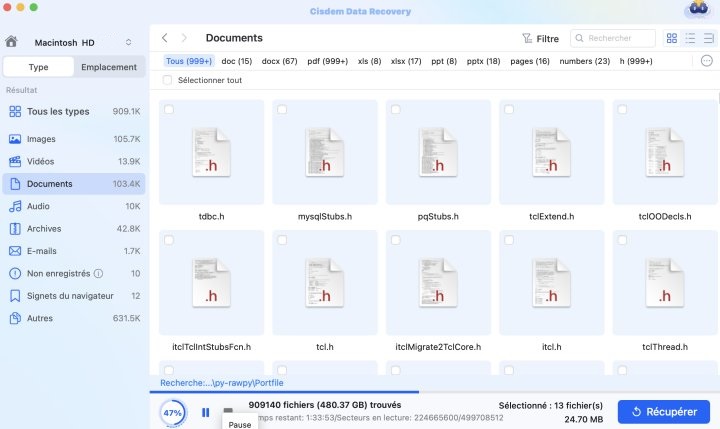Stop the scan with stop button
The height and width of the screenshot is (429, 720).
[x=228, y=410]
